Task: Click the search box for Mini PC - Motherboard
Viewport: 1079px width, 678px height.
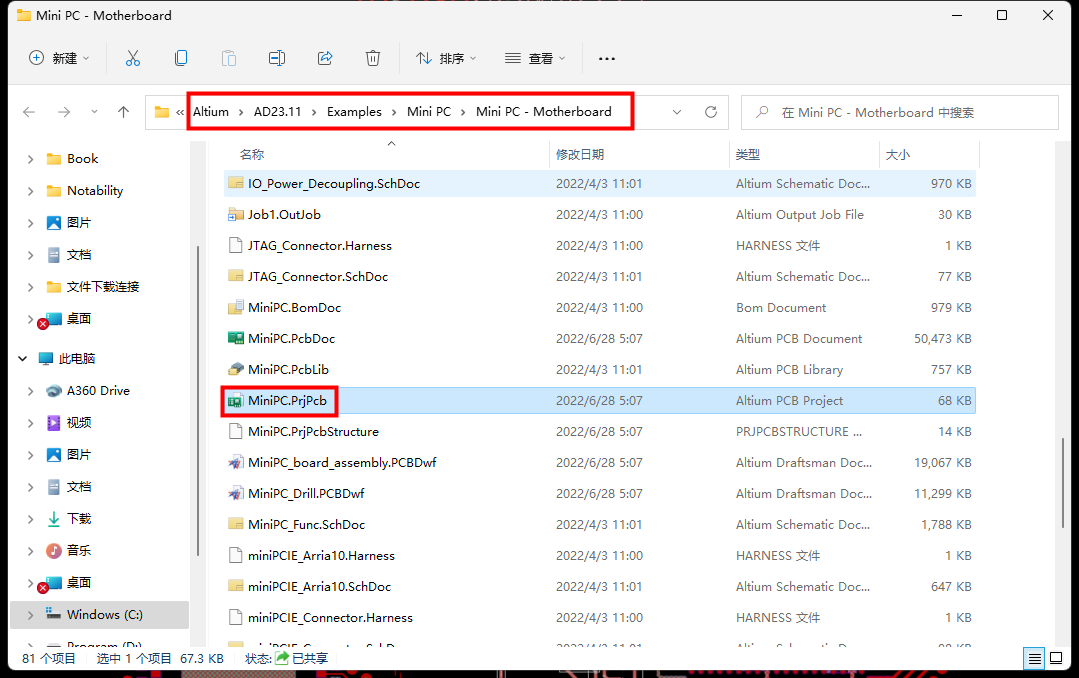Action: tap(900, 112)
